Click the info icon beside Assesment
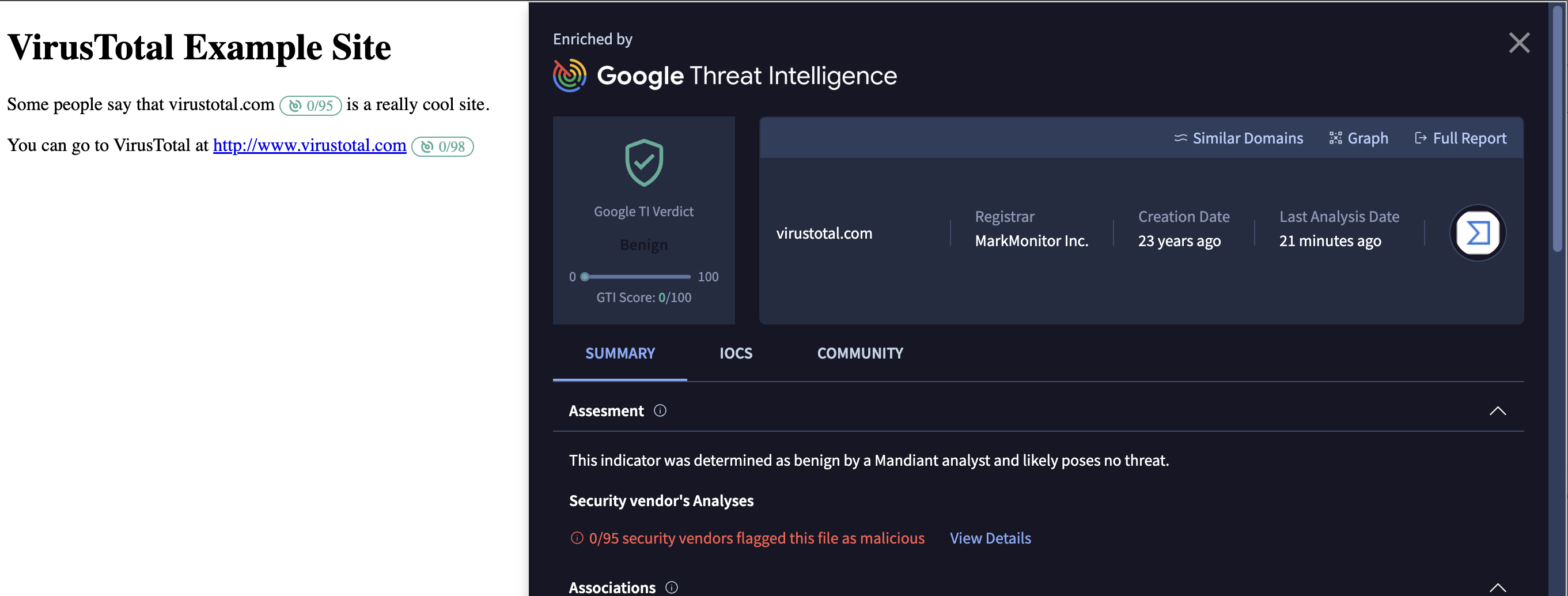 tap(660, 410)
